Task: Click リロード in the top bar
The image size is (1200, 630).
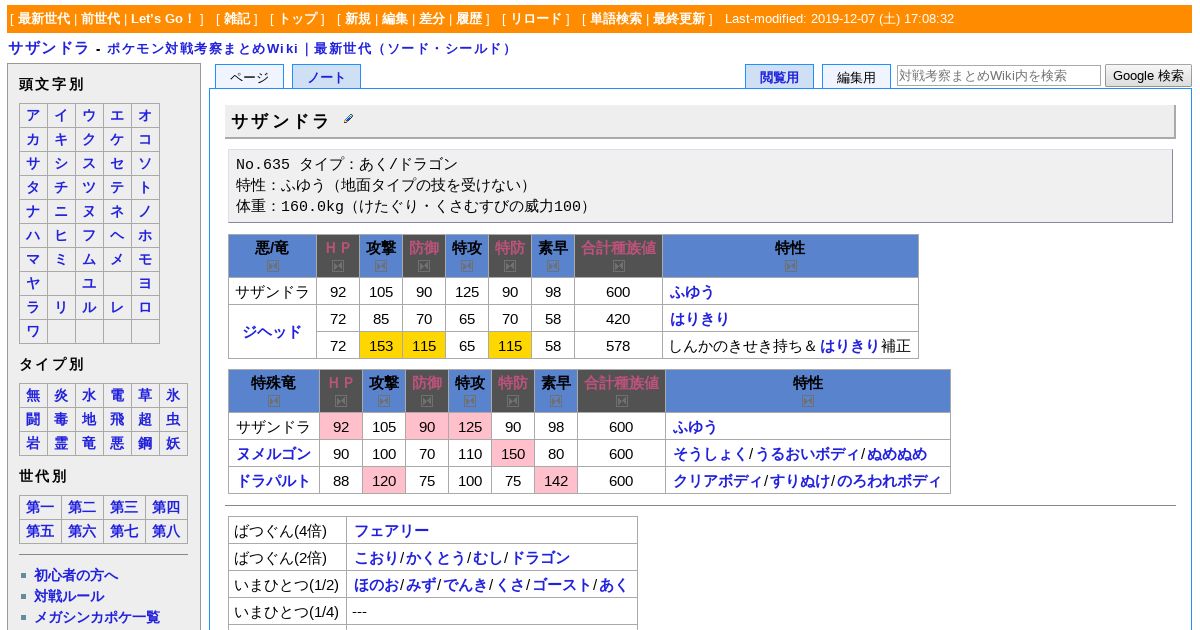Action: coord(537,19)
